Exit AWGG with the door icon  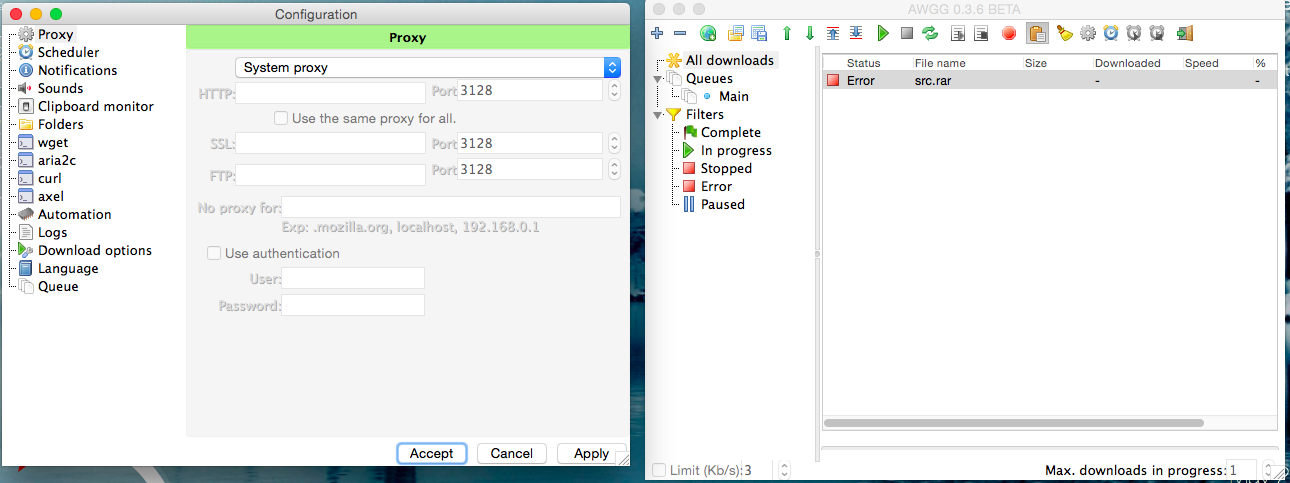pyautogui.click(x=1185, y=33)
